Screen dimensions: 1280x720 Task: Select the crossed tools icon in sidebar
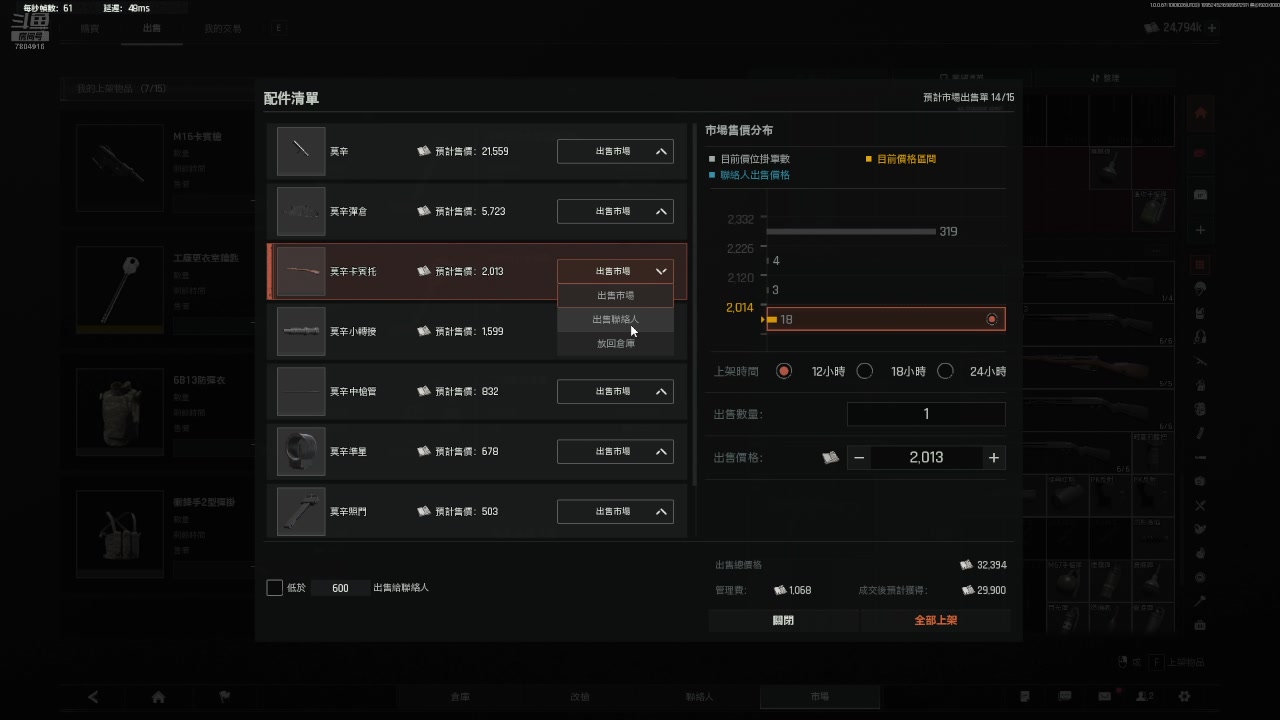(1200, 506)
